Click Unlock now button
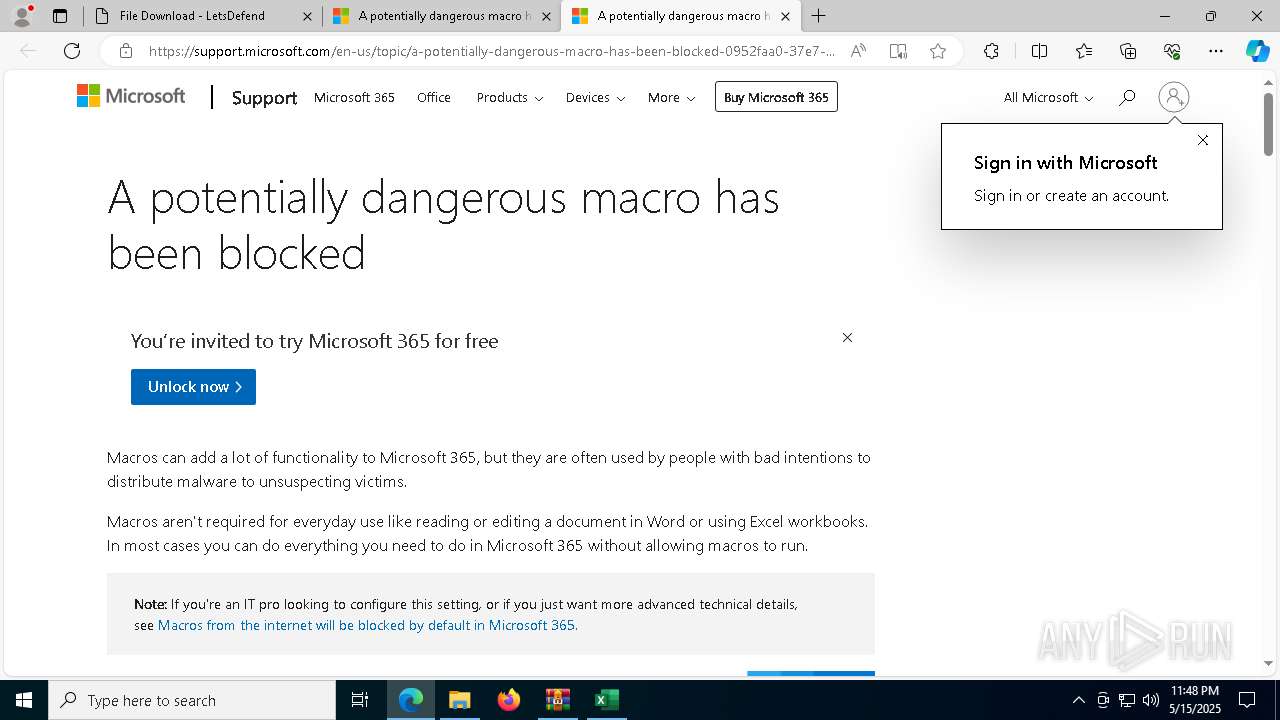The width and height of the screenshot is (1280, 720). [193, 387]
